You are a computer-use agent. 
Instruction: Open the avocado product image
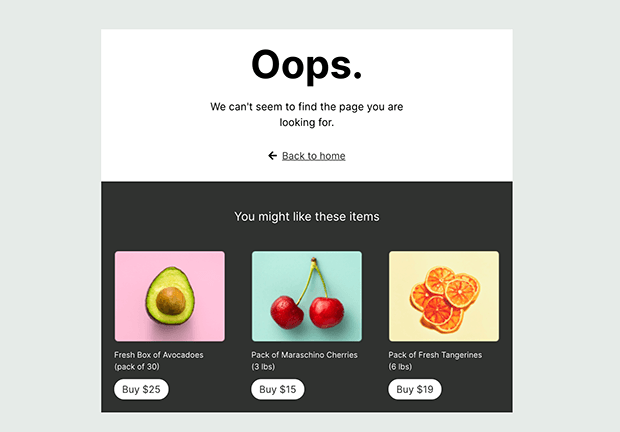170,296
